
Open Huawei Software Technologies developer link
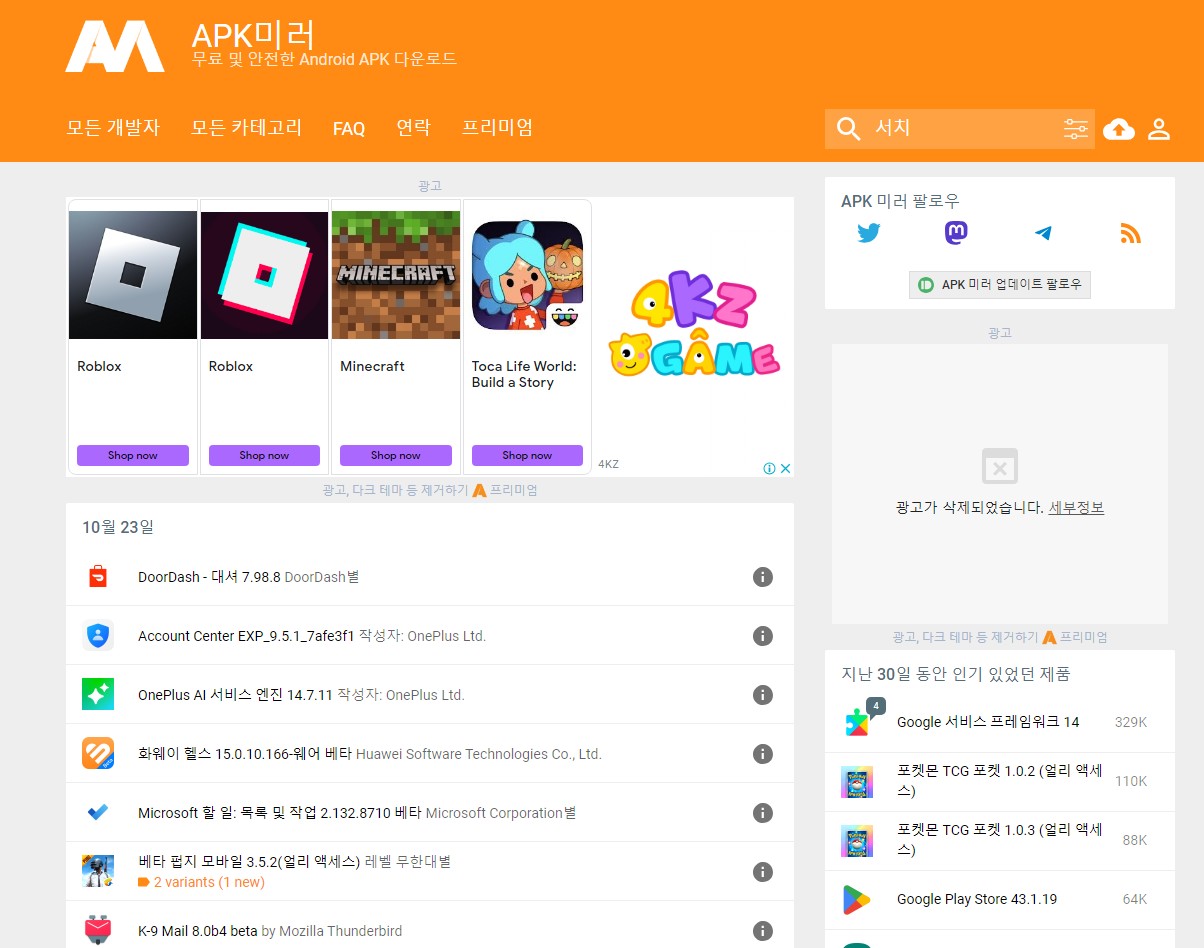click(479, 754)
